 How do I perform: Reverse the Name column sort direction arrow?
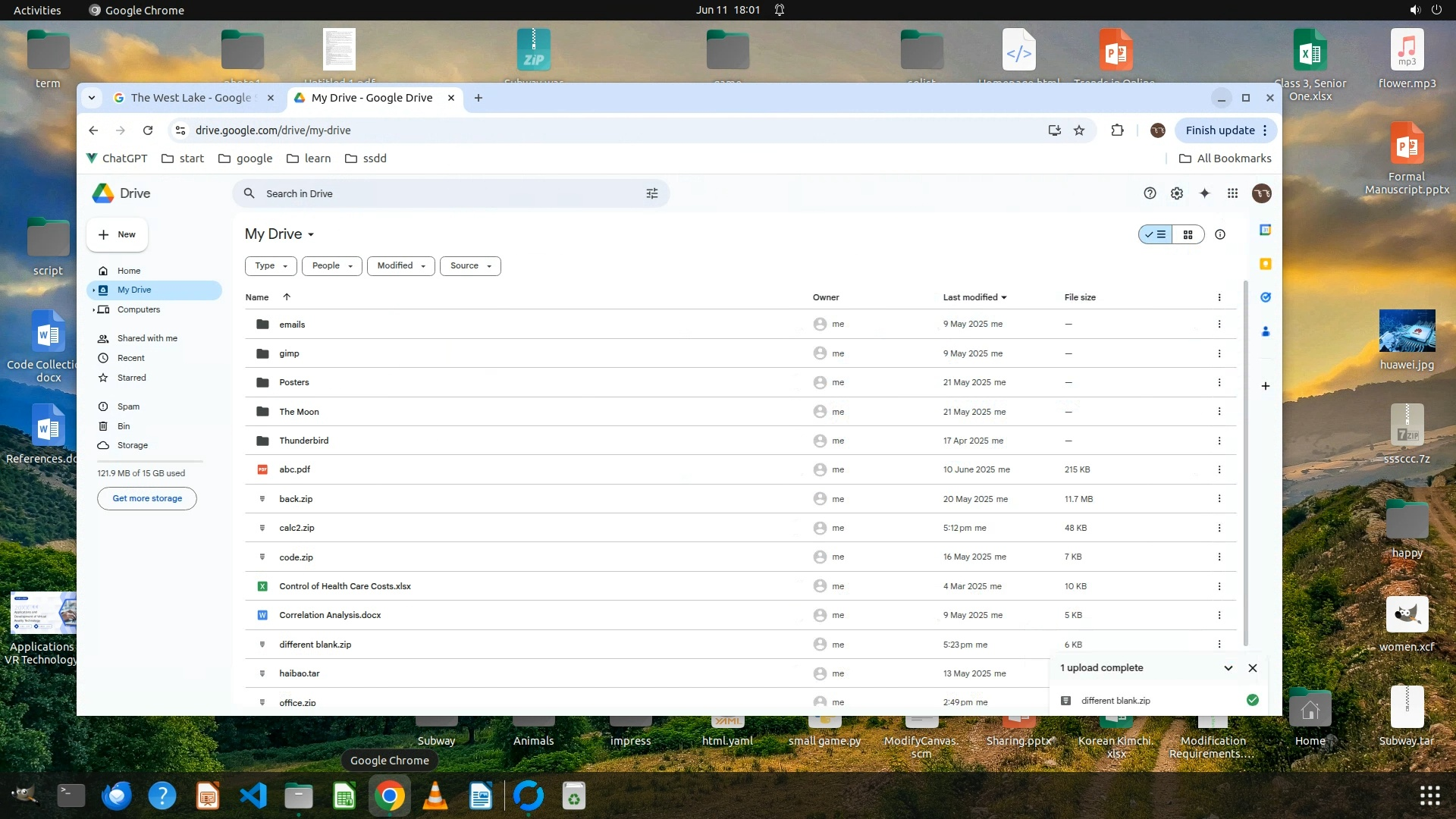(287, 297)
